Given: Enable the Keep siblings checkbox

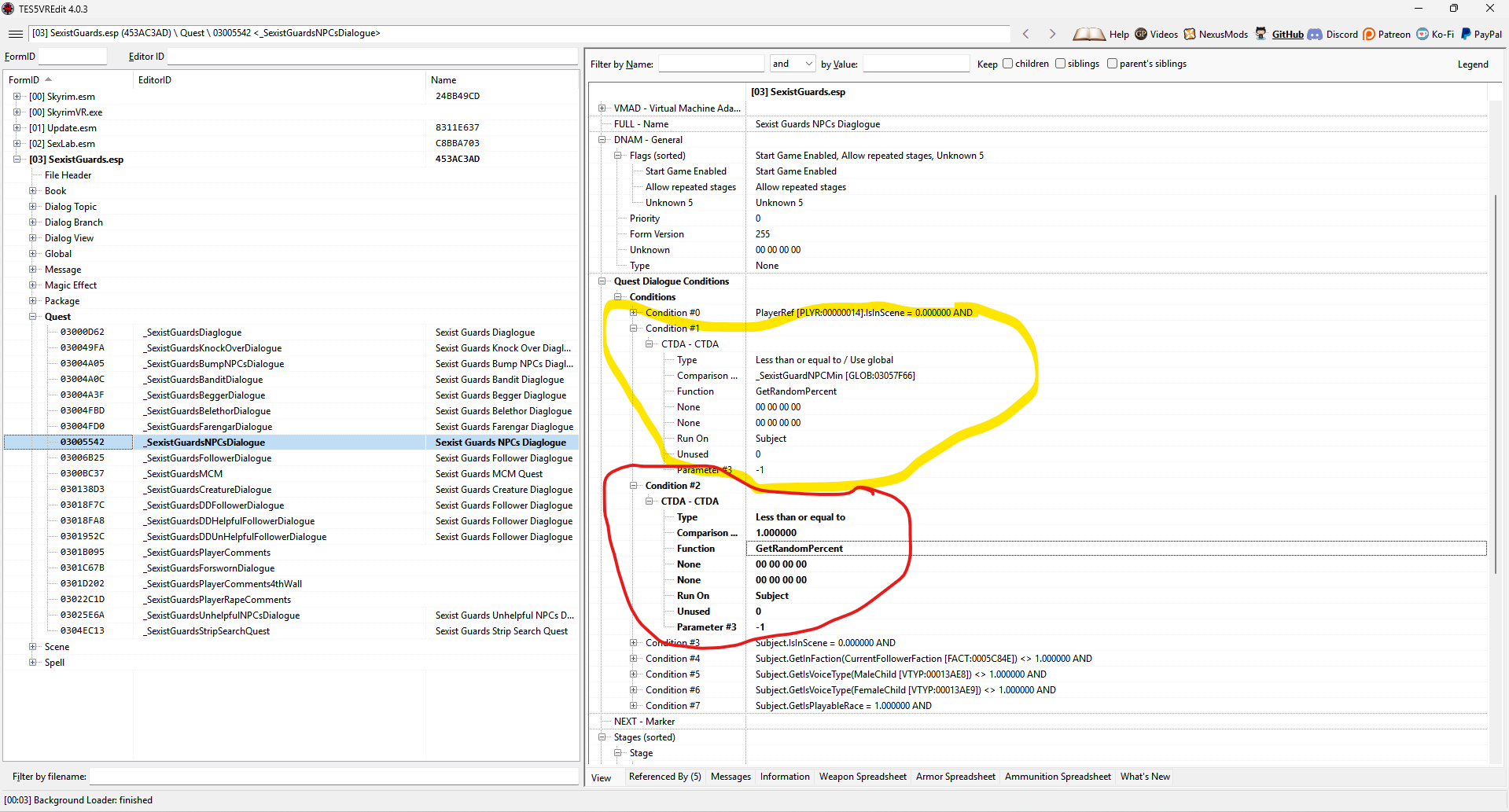Looking at the screenshot, I should click(1060, 64).
